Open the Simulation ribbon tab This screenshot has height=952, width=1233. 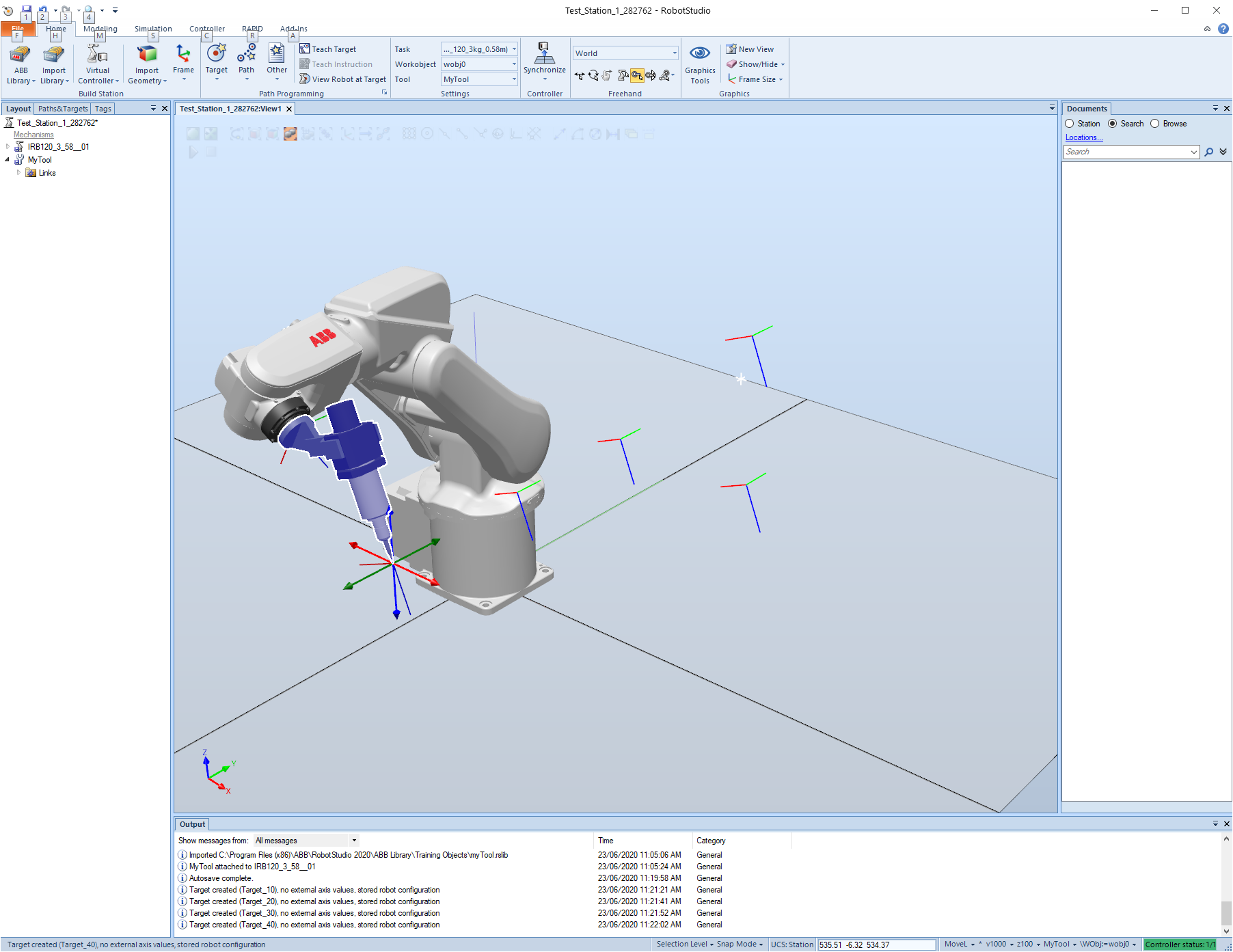[153, 29]
